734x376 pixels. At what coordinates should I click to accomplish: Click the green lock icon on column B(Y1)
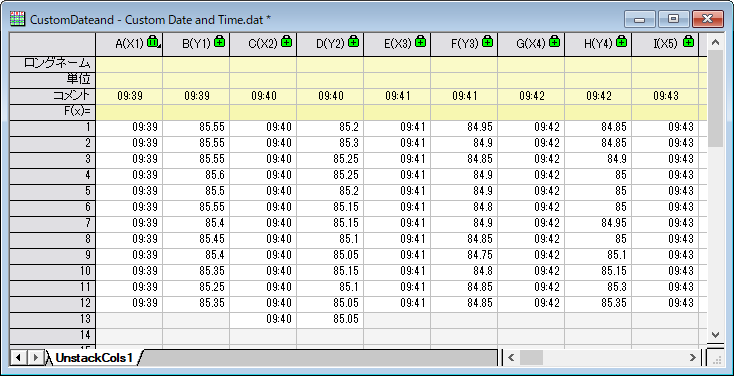click(220, 42)
